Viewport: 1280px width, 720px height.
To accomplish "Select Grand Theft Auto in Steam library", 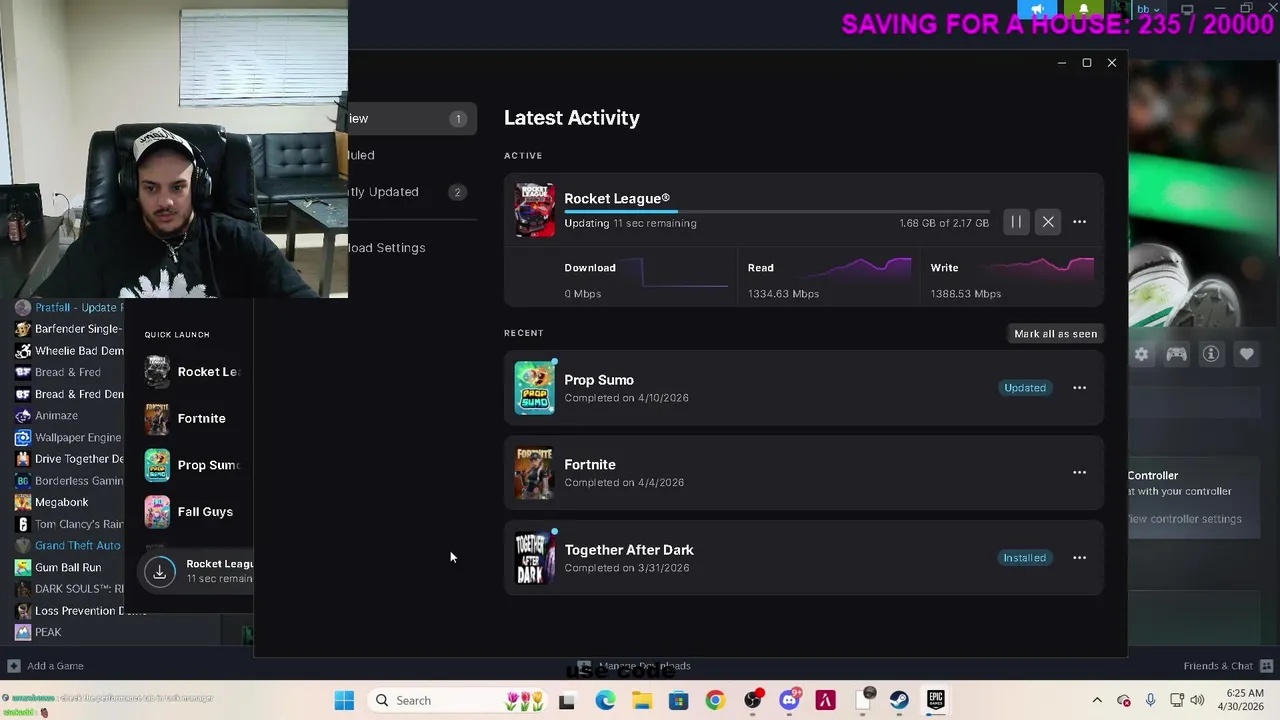I will coord(68,545).
